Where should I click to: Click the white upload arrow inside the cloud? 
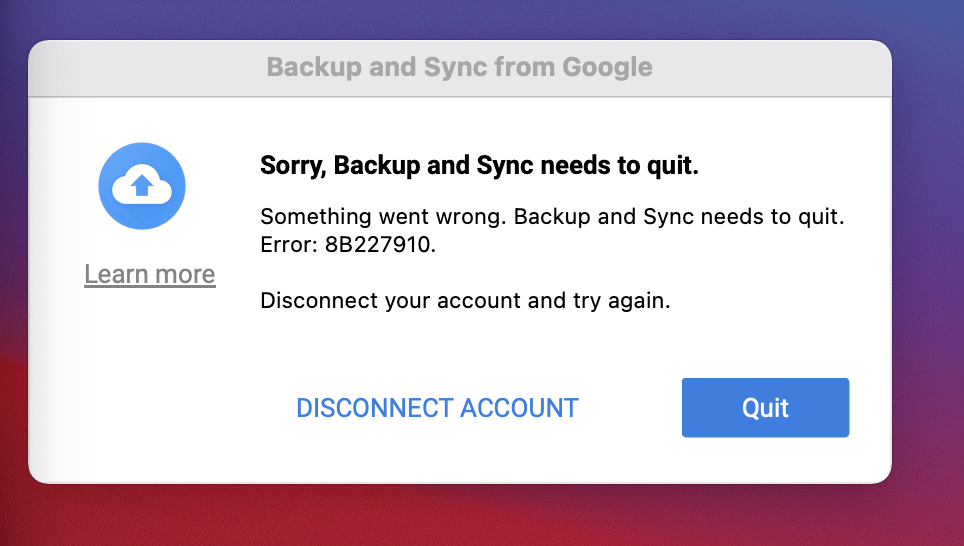point(142,185)
